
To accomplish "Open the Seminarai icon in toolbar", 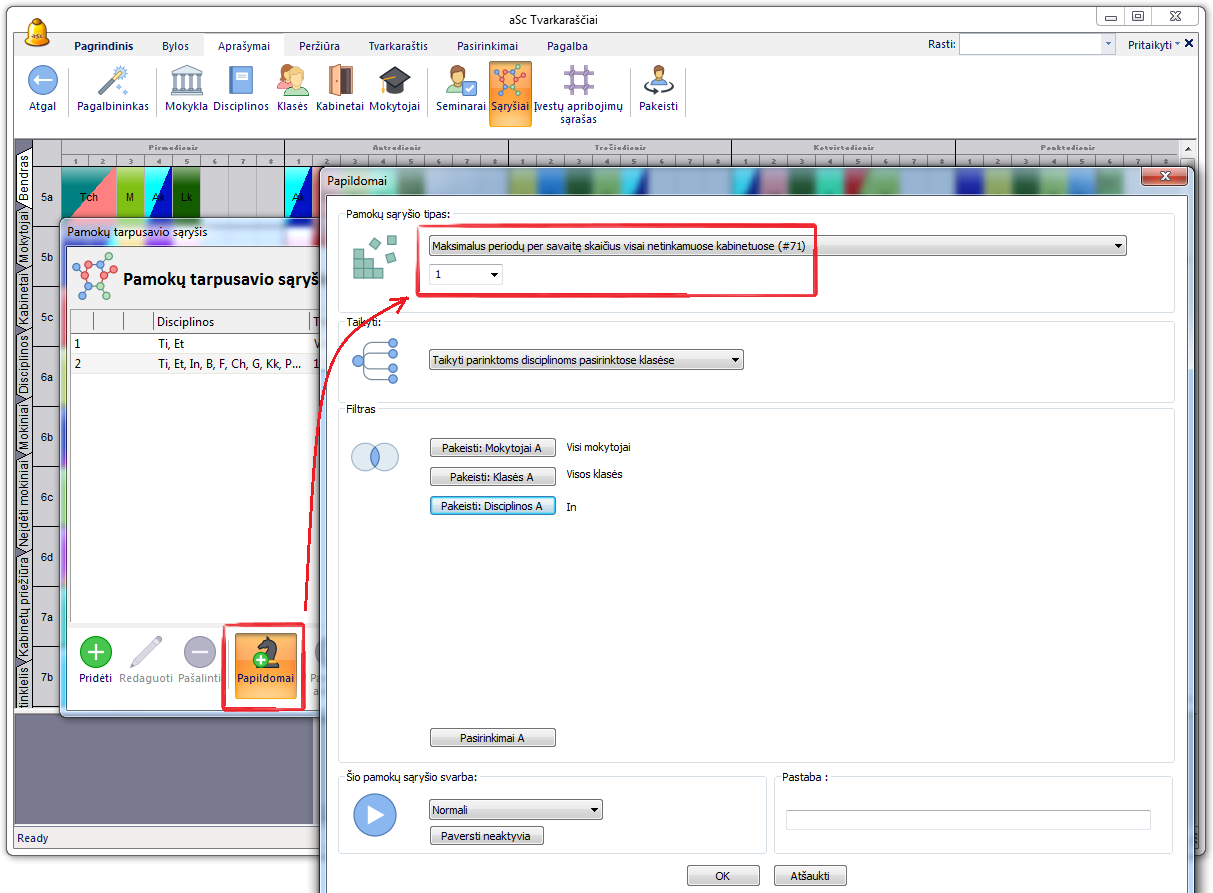I will tap(461, 82).
